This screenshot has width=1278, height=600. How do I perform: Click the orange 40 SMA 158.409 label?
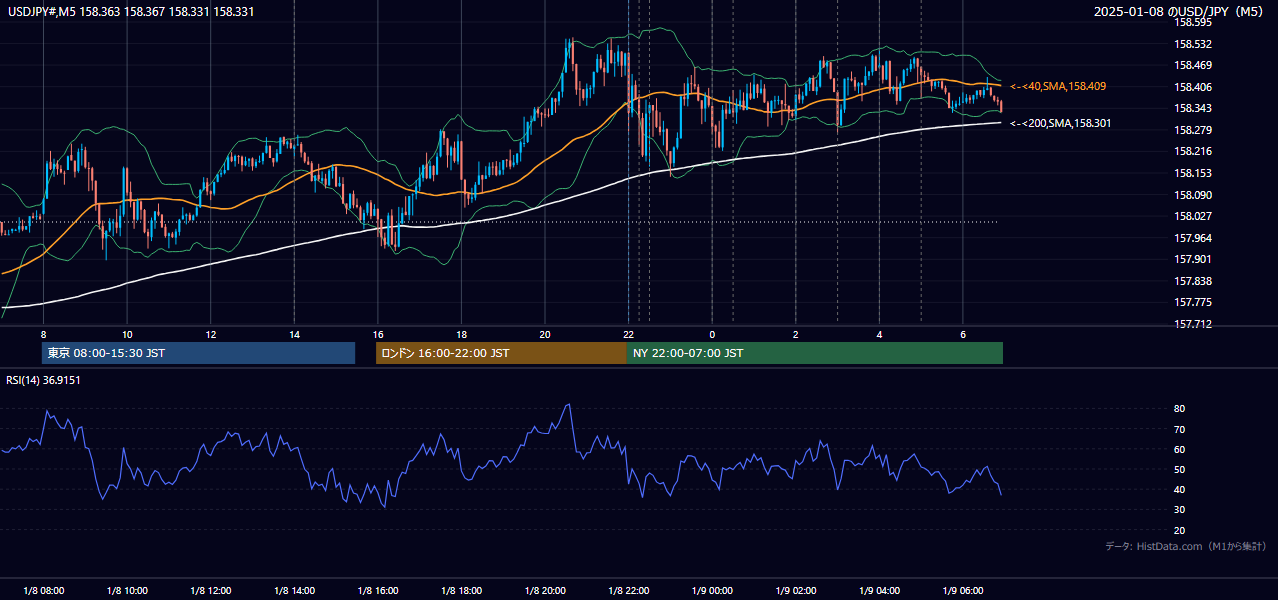point(1058,87)
